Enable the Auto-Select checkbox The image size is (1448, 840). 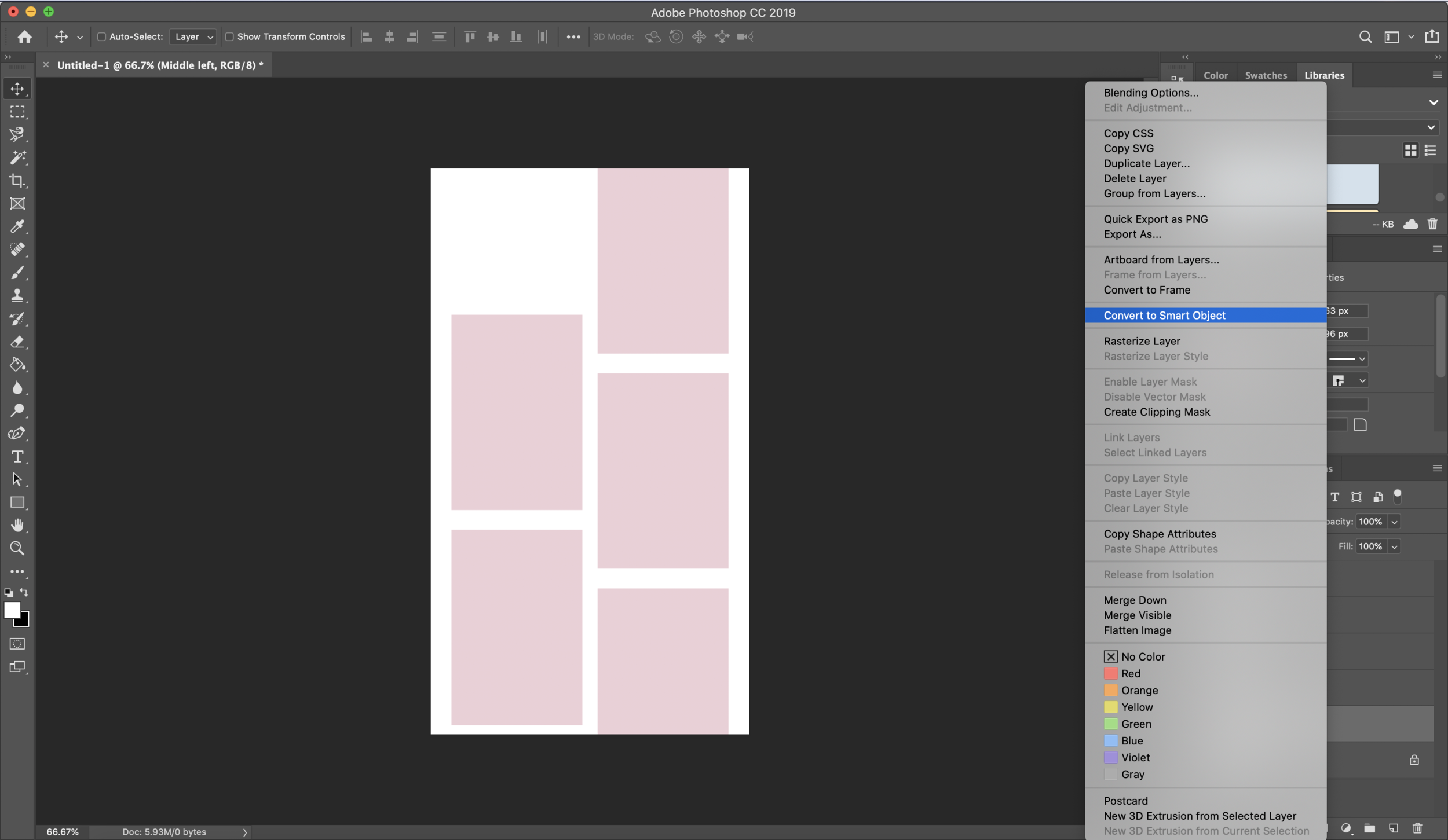point(101,37)
